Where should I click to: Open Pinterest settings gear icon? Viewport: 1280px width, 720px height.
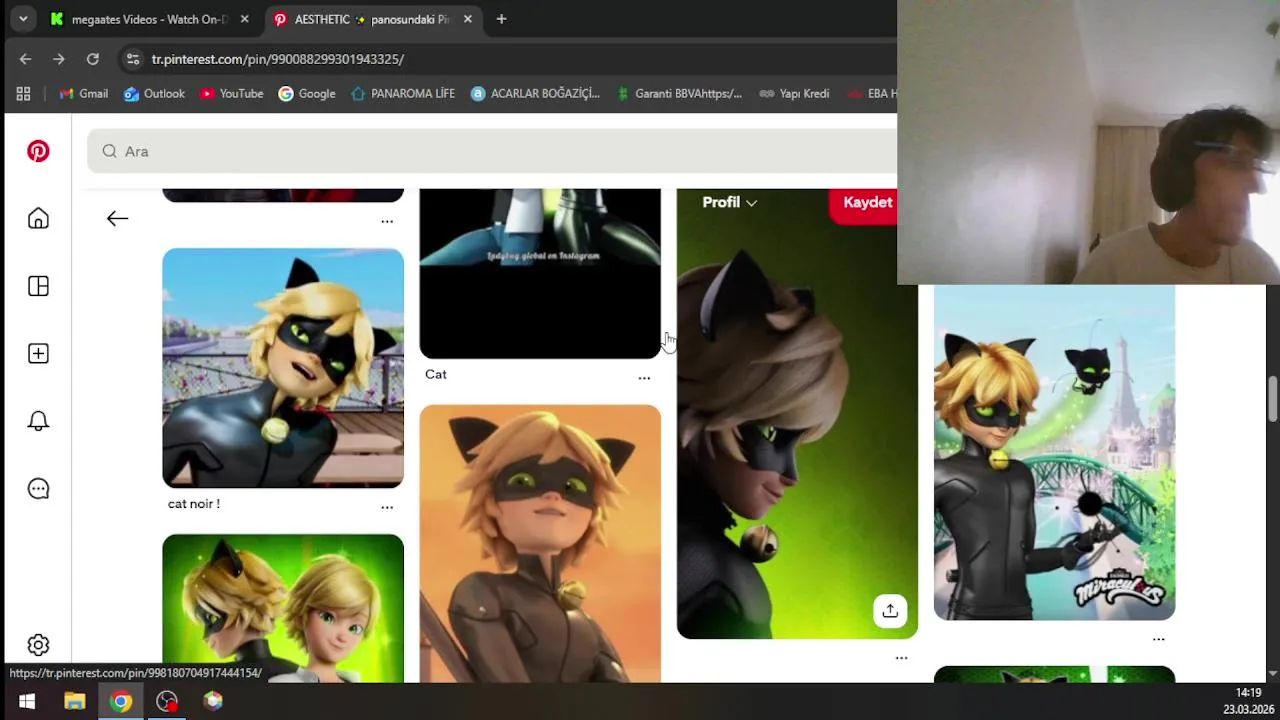[x=38, y=645]
